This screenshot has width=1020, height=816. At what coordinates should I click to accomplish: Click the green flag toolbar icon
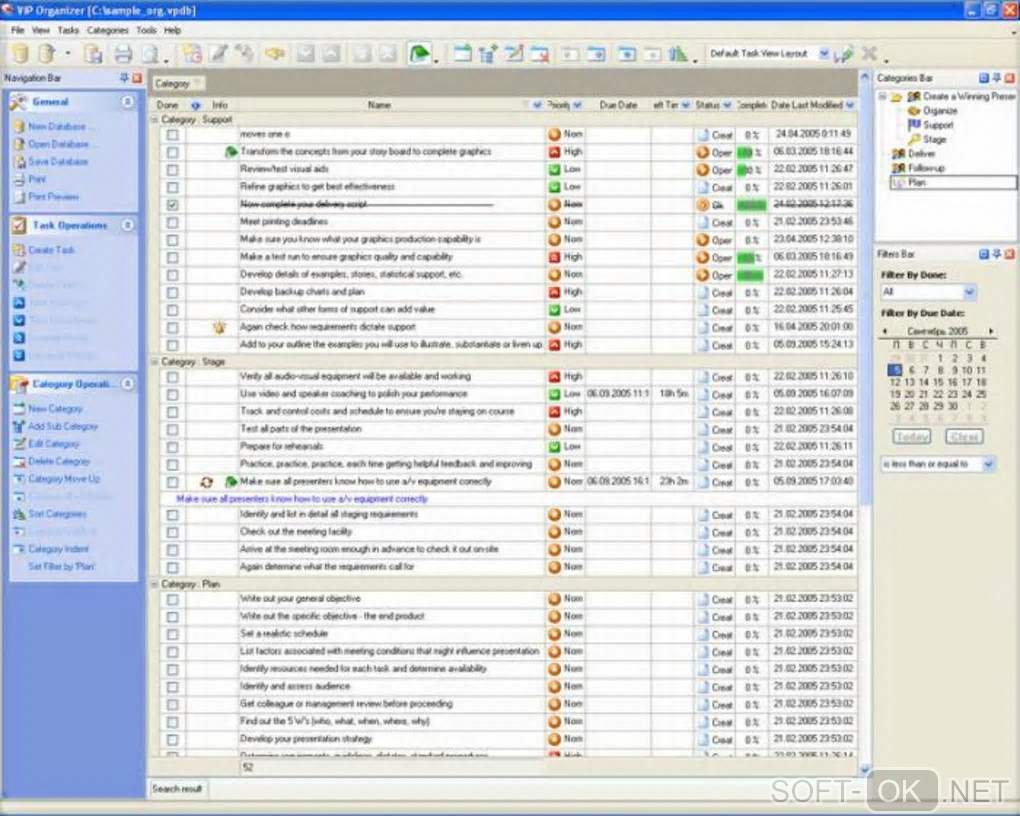tap(420, 53)
